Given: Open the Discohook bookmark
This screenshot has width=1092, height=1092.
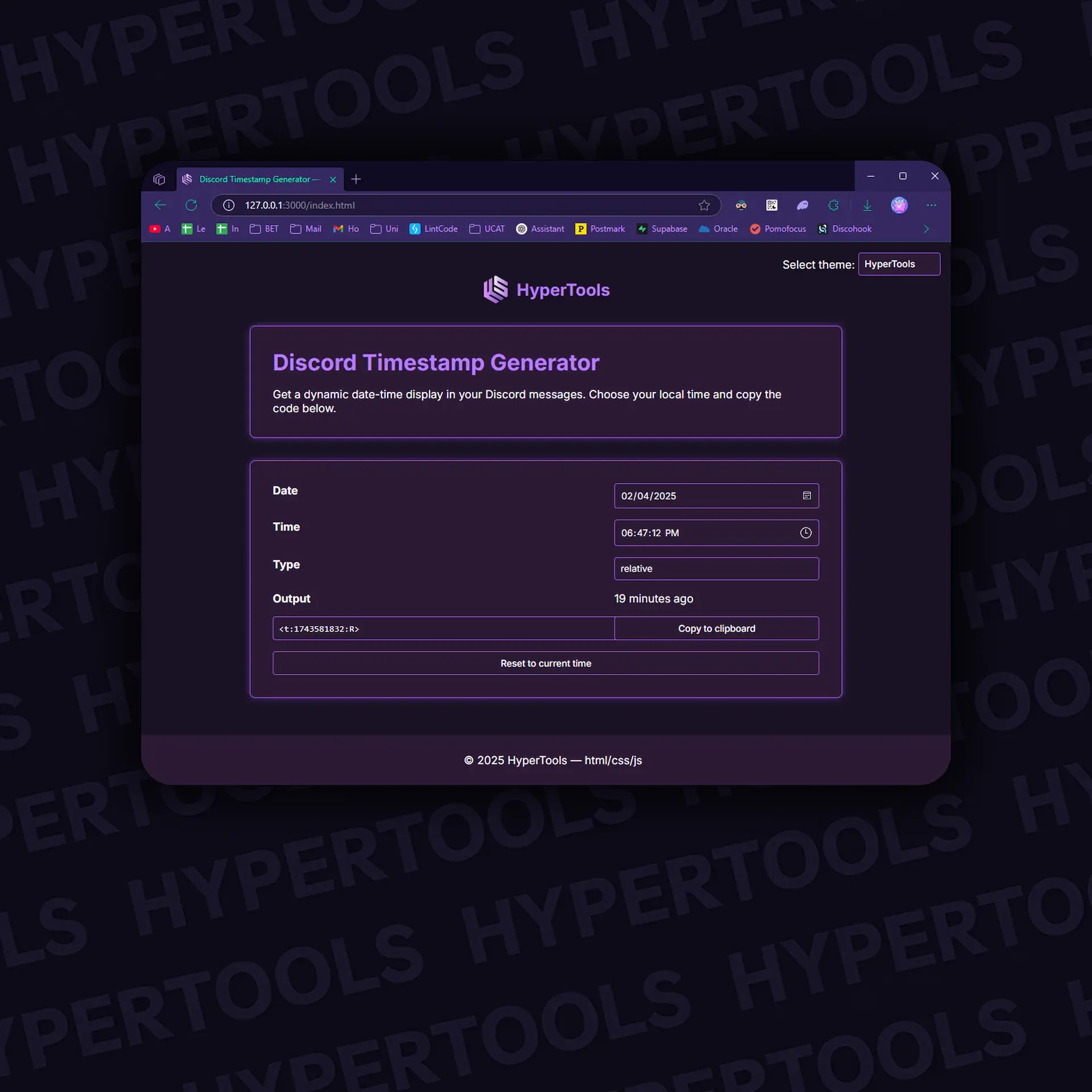Looking at the screenshot, I should coord(850,229).
